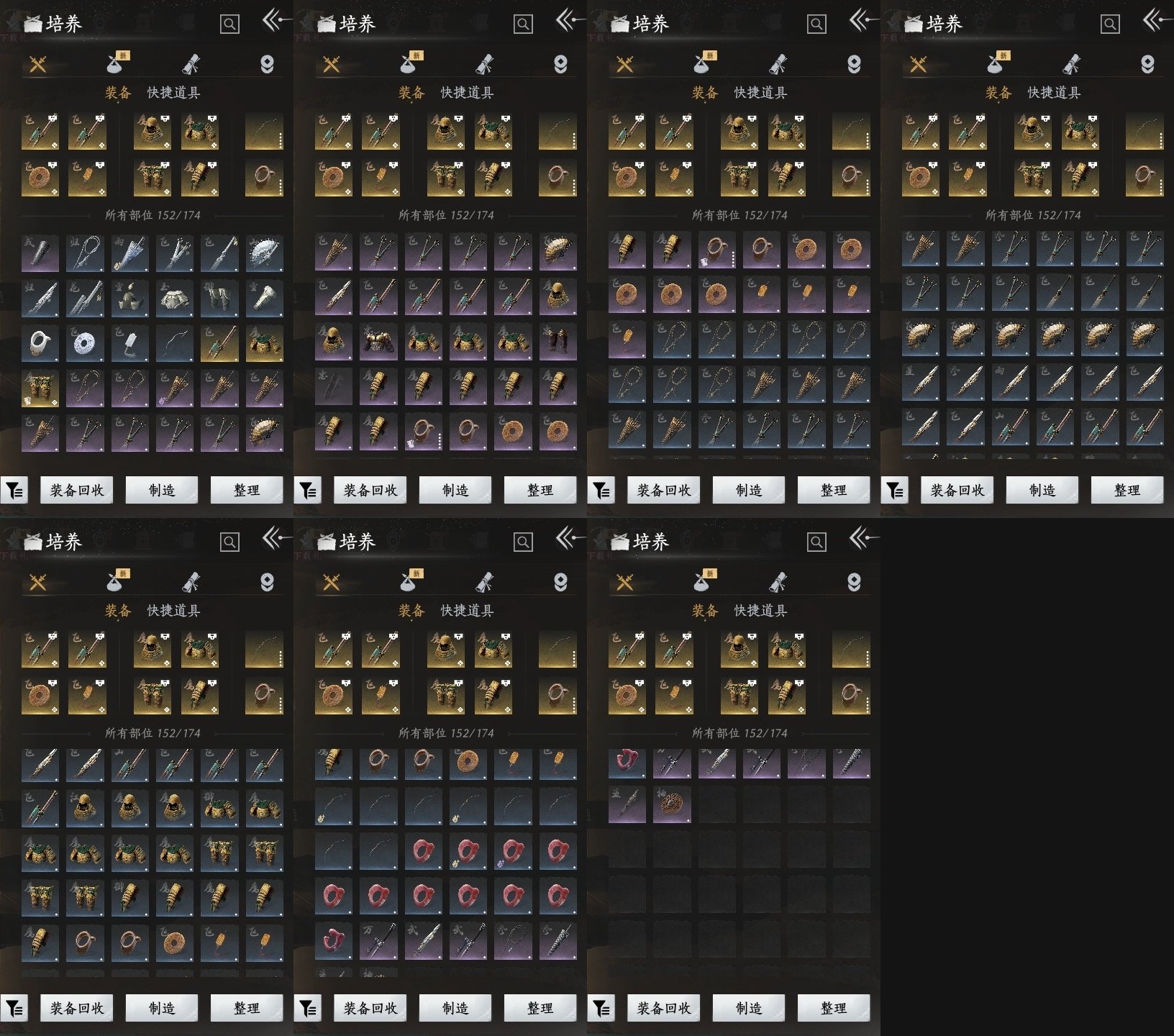Select the dark red chest armor in second top-row panel
1174x1036 pixels.
378,343
